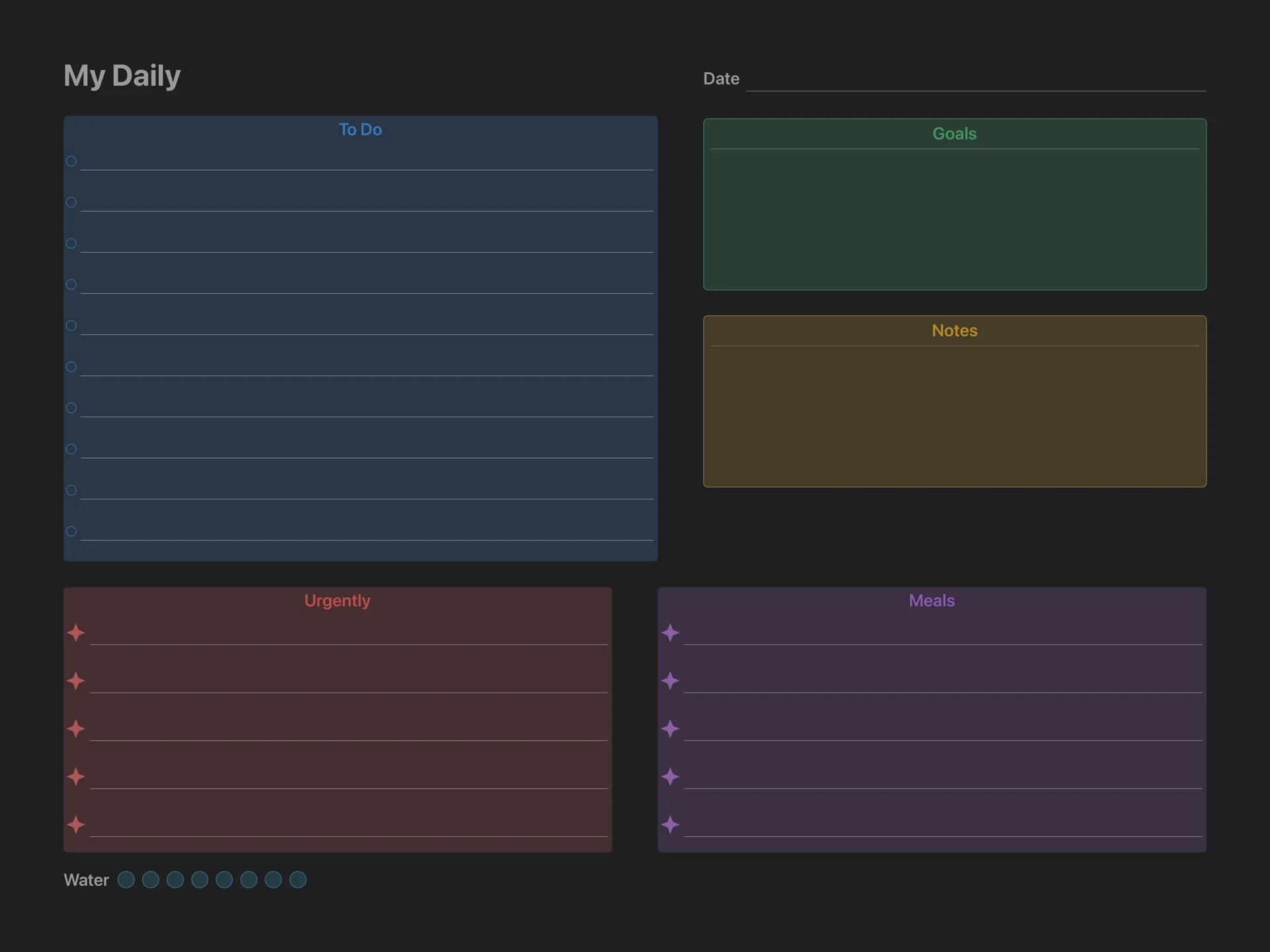This screenshot has height=952, width=1270.
Task: Select the Urgently heading
Action: [x=337, y=601]
